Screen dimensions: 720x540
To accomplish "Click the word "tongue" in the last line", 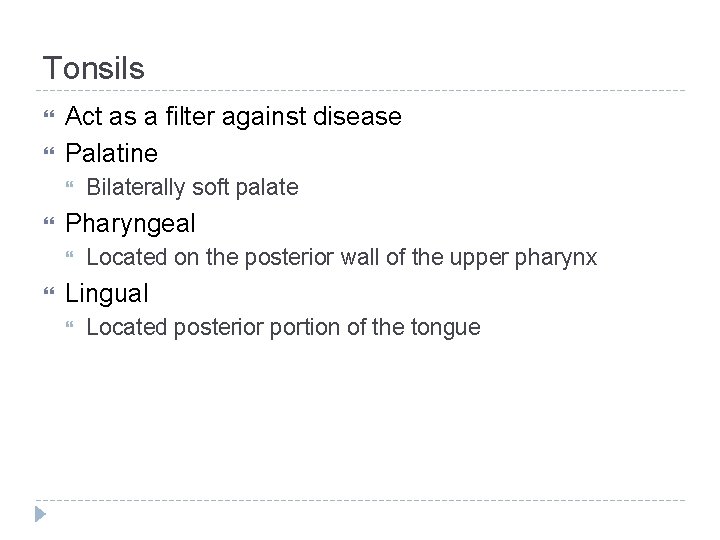I will 447,328.
